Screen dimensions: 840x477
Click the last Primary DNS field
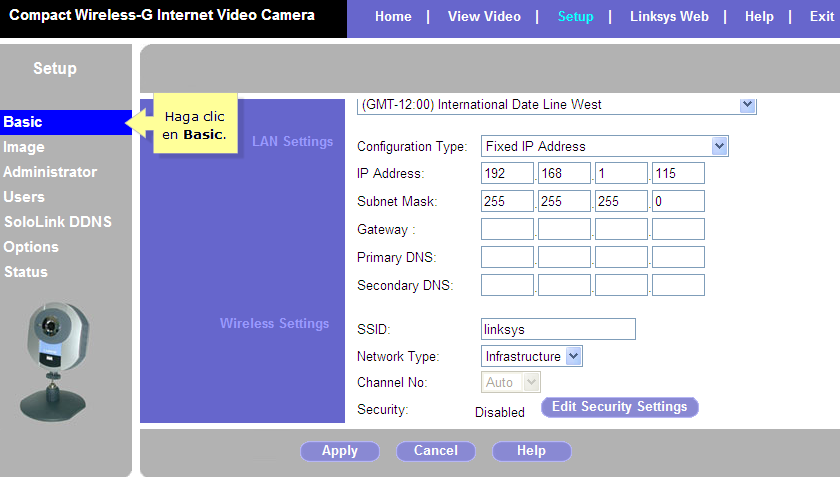pyautogui.click(x=678, y=257)
